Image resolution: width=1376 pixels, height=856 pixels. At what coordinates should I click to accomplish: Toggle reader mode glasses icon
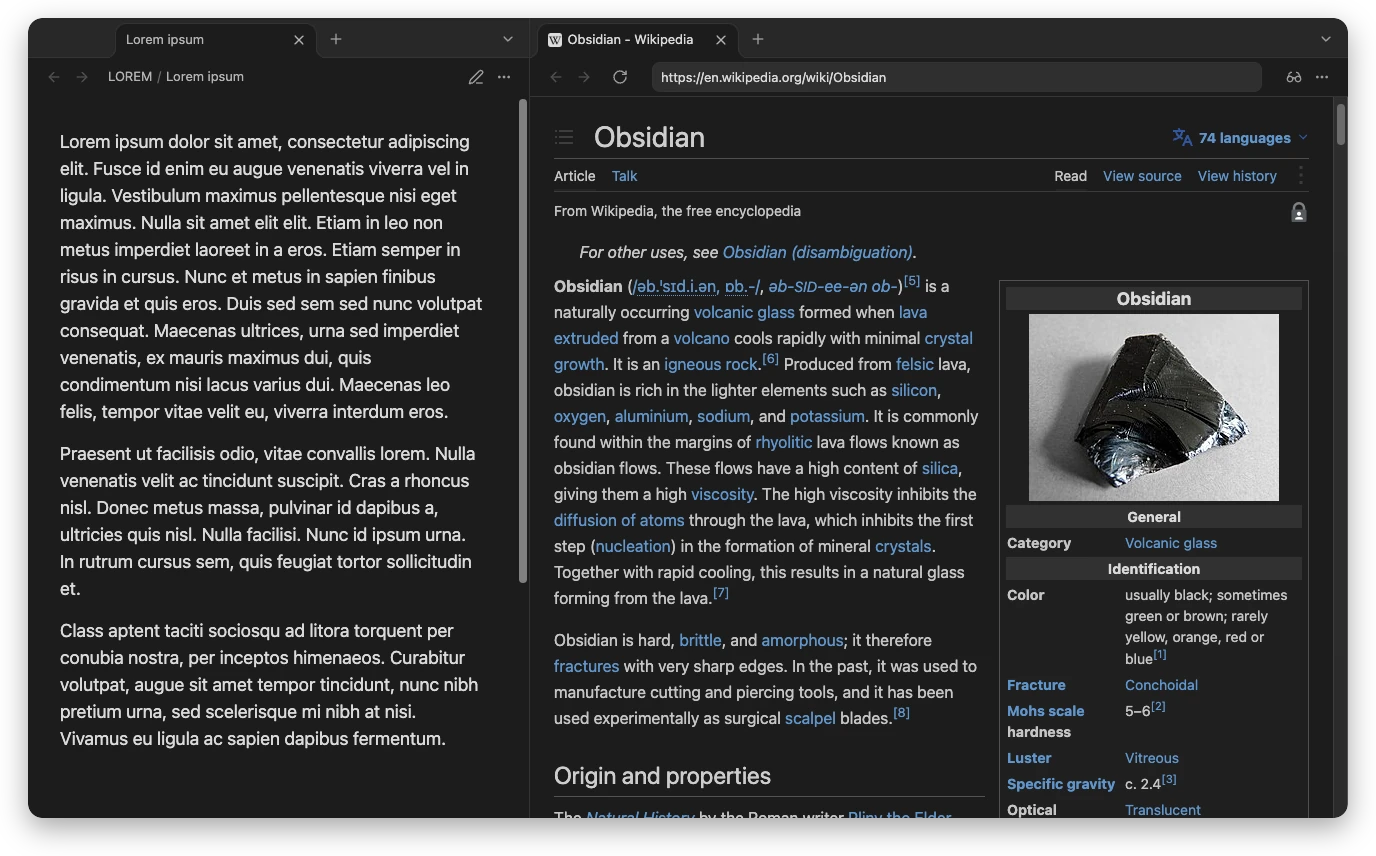coord(1294,77)
